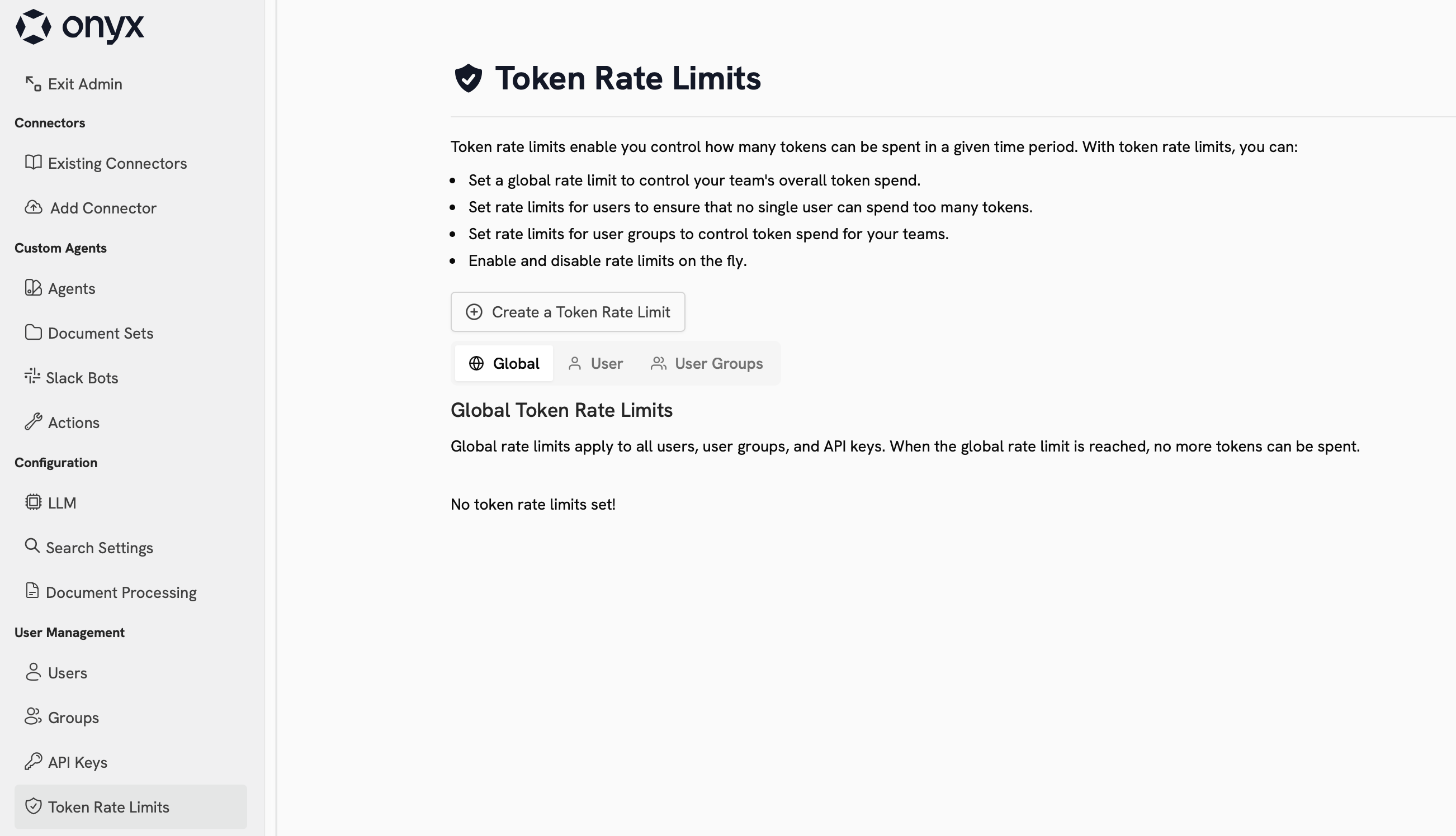Open the Agents page
The image size is (1456, 836).
coord(71,288)
